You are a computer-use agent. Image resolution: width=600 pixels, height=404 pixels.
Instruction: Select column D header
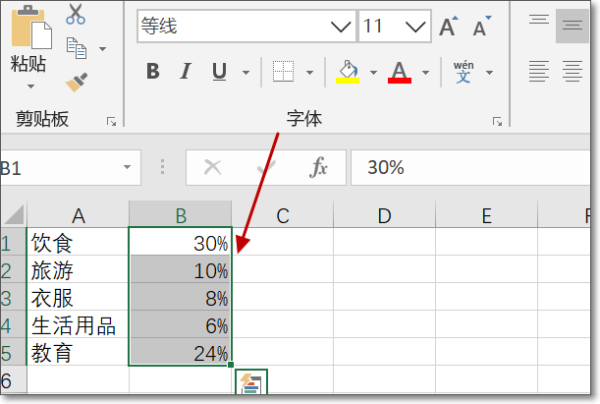(384, 215)
